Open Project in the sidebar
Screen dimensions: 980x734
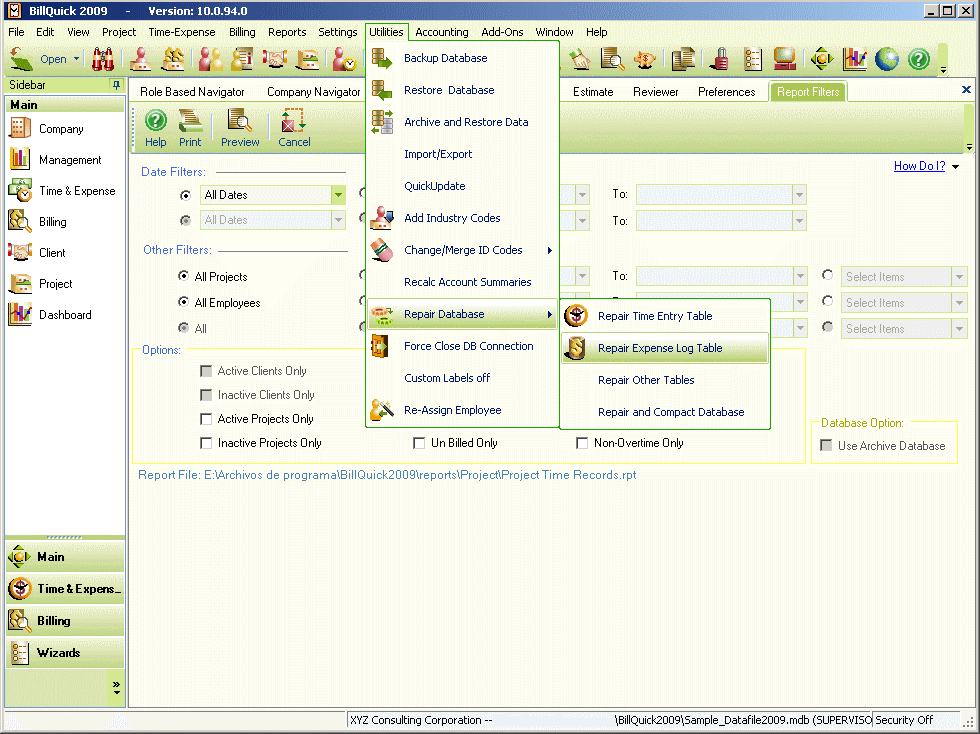pyautogui.click(x=55, y=284)
